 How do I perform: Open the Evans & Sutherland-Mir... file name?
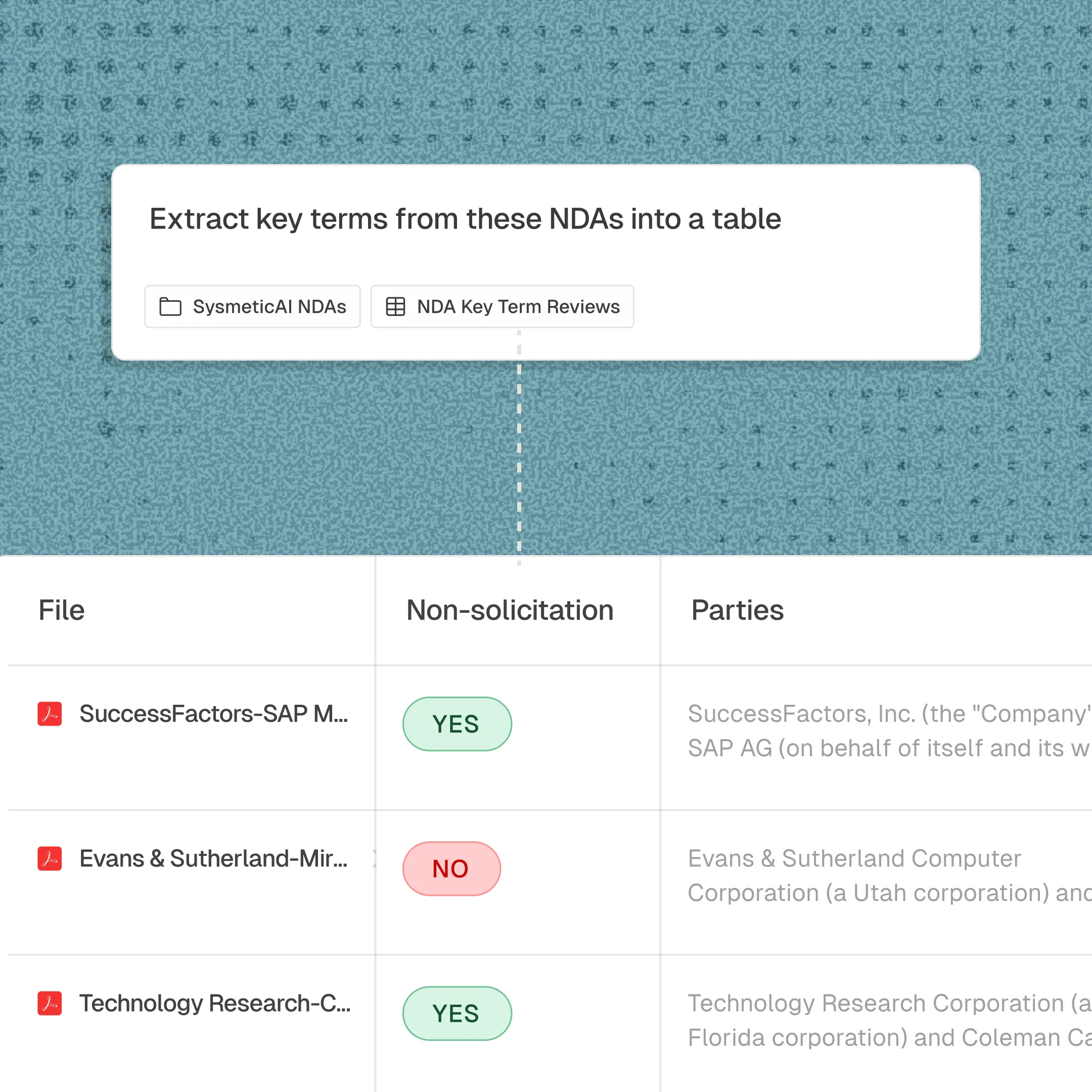[x=214, y=858]
